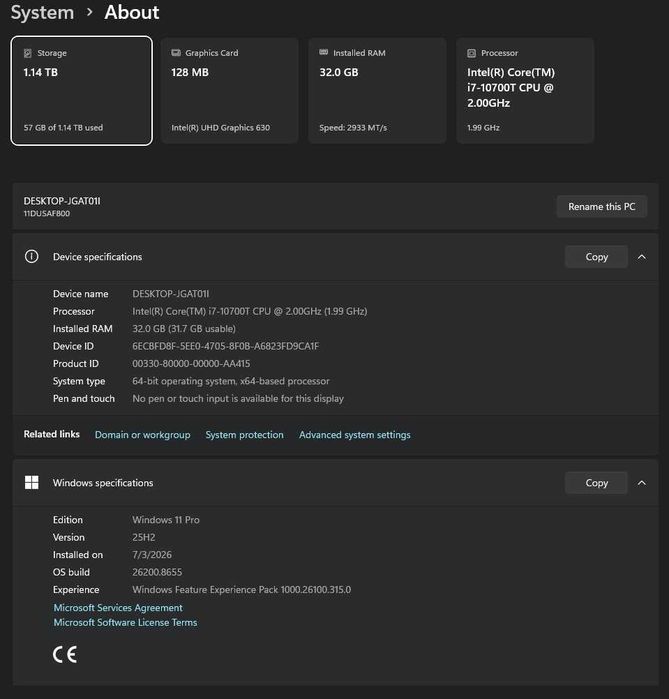
Task: Open Microsoft Software License Terms link
Action: pyautogui.click(x=125, y=622)
